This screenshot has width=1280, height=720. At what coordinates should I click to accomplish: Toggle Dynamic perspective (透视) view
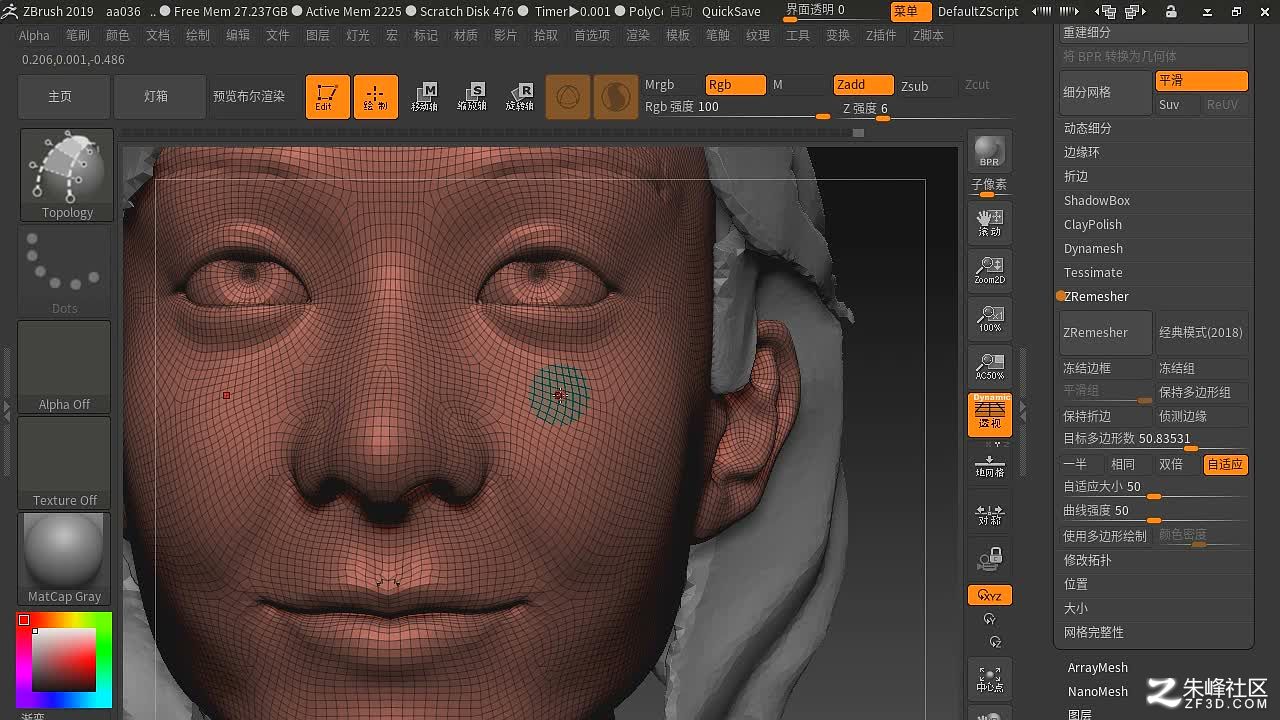pos(990,414)
